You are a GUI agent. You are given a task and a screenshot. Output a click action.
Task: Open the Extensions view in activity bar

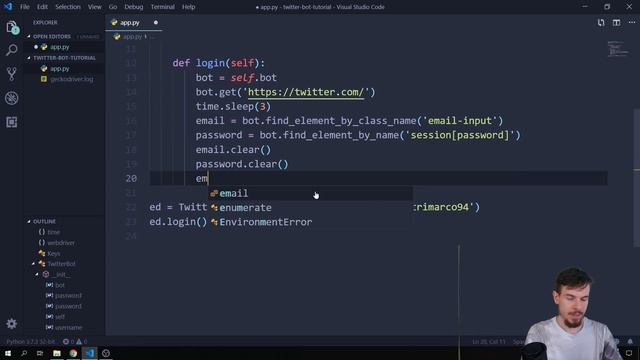12,122
